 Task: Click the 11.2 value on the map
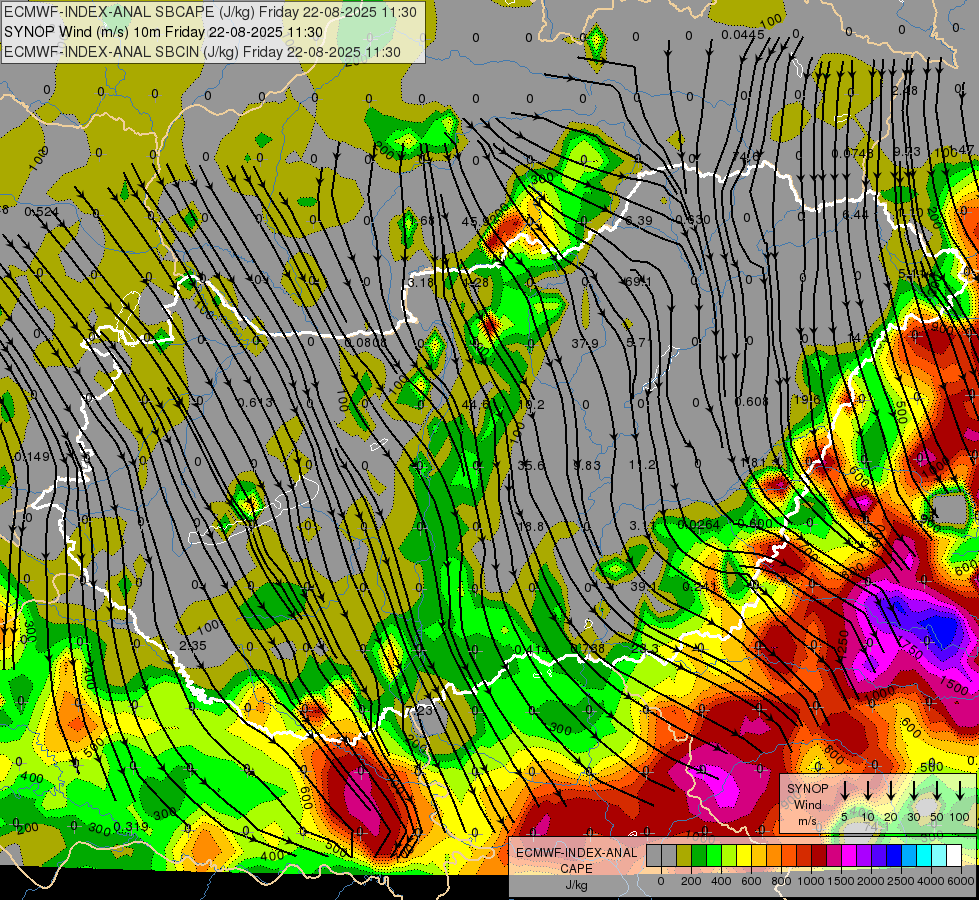(642, 465)
